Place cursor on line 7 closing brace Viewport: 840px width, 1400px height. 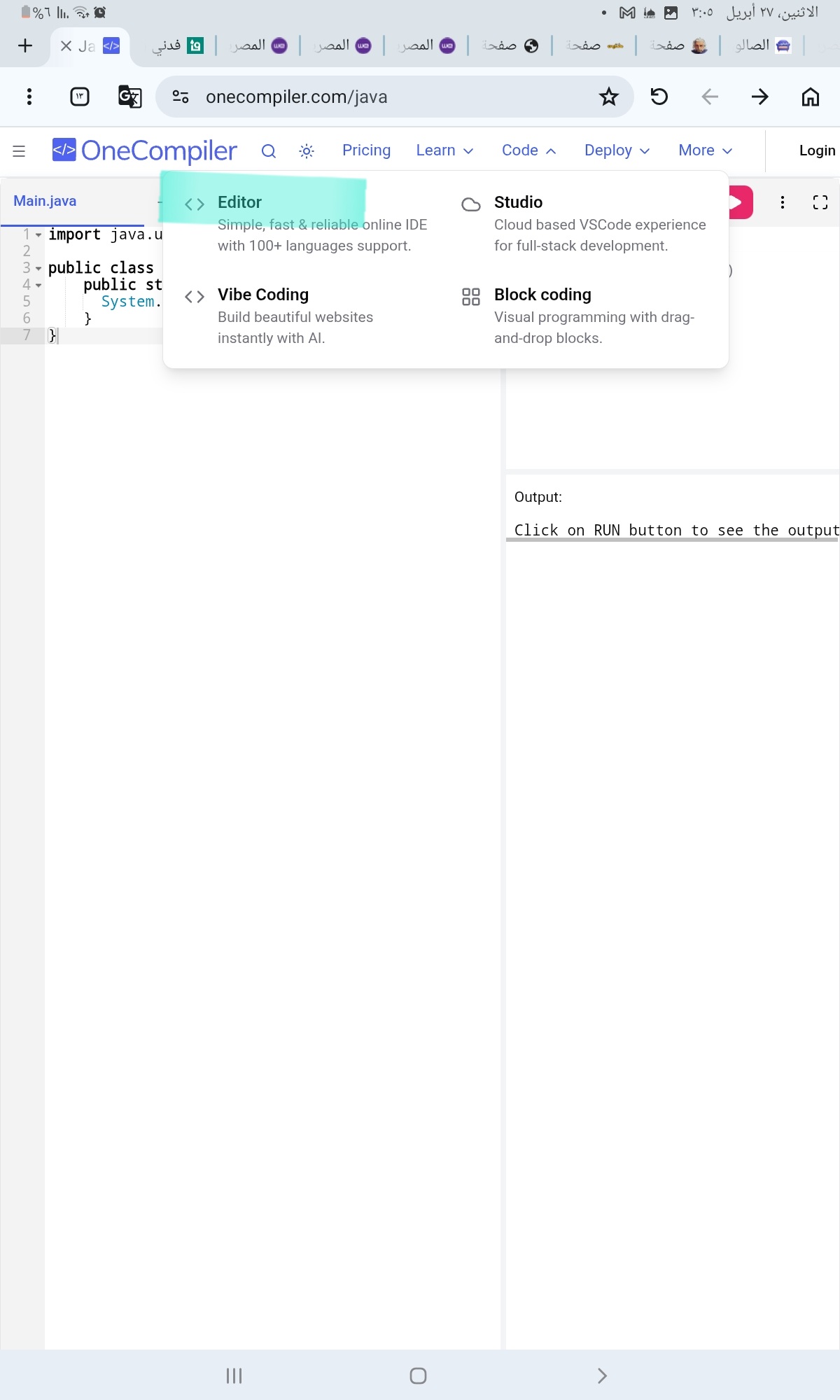52,335
